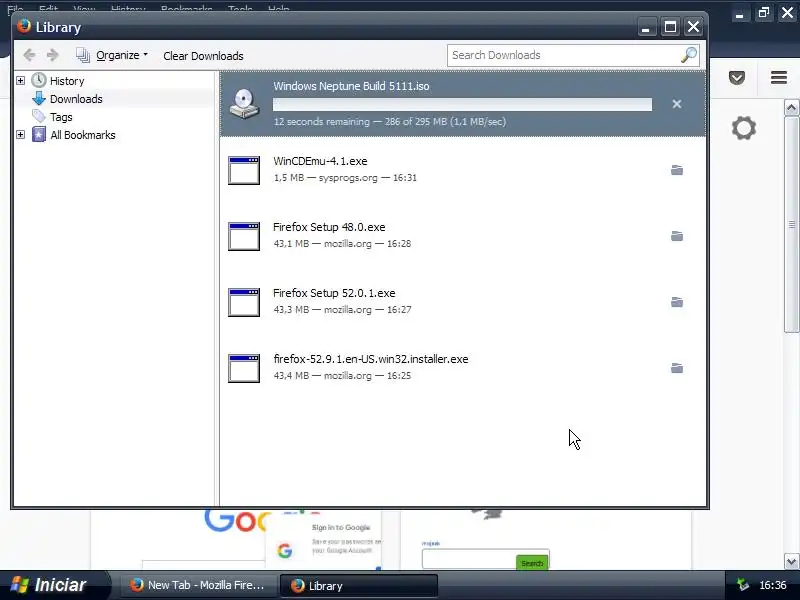Click the '43,1 MB — mozilla.org — 16:28' details
Screen dimensions: 800x600
pos(342,243)
